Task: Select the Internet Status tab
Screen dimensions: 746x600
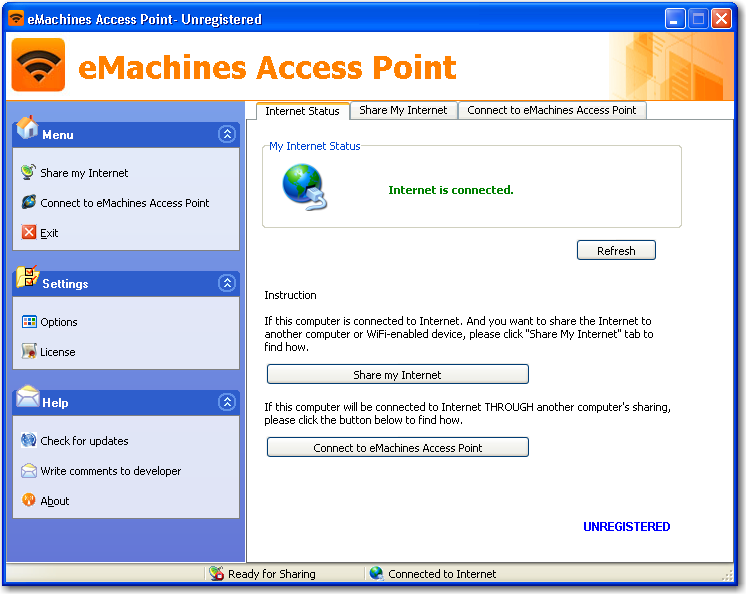Action: (303, 111)
